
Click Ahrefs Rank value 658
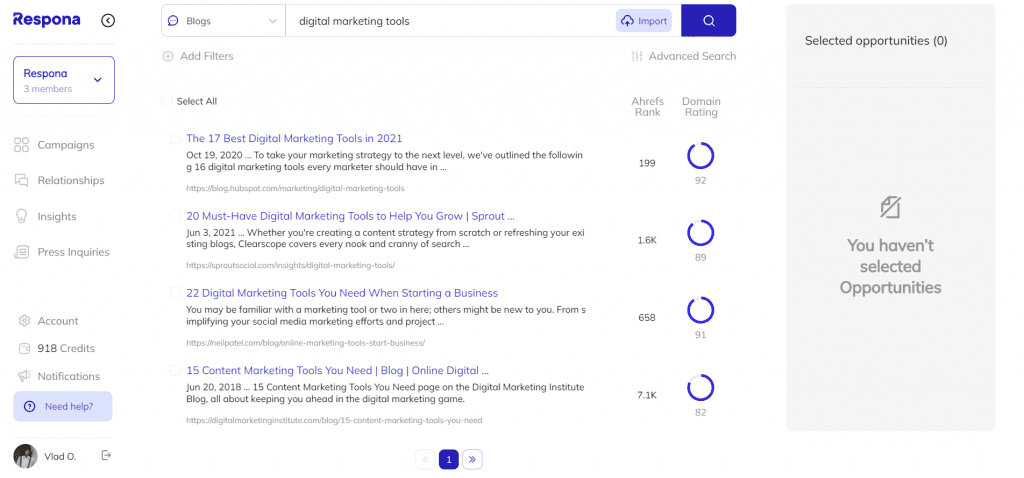pos(647,317)
